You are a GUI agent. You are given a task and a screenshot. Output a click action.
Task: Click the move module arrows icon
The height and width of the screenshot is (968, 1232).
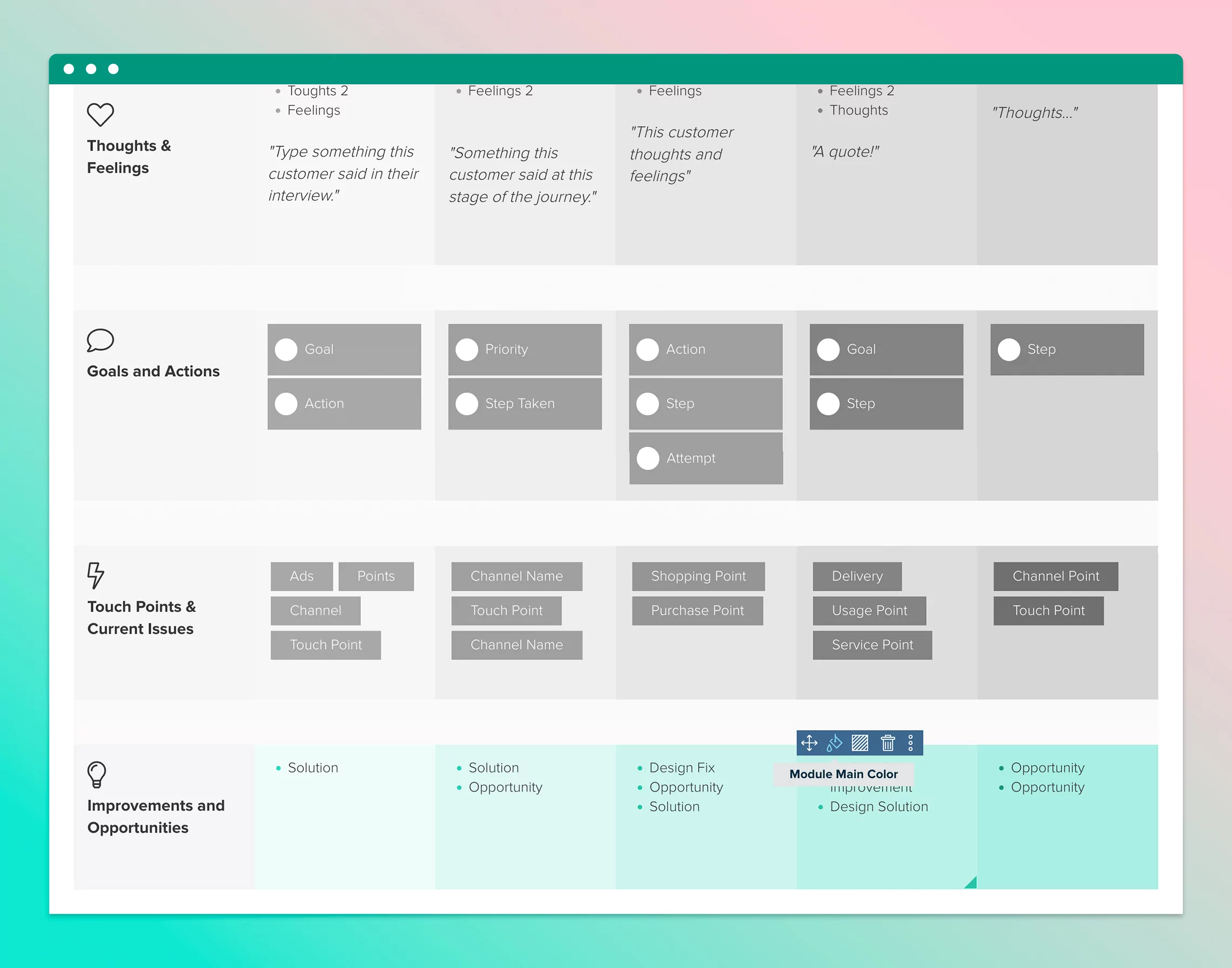(x=809, y=743)
